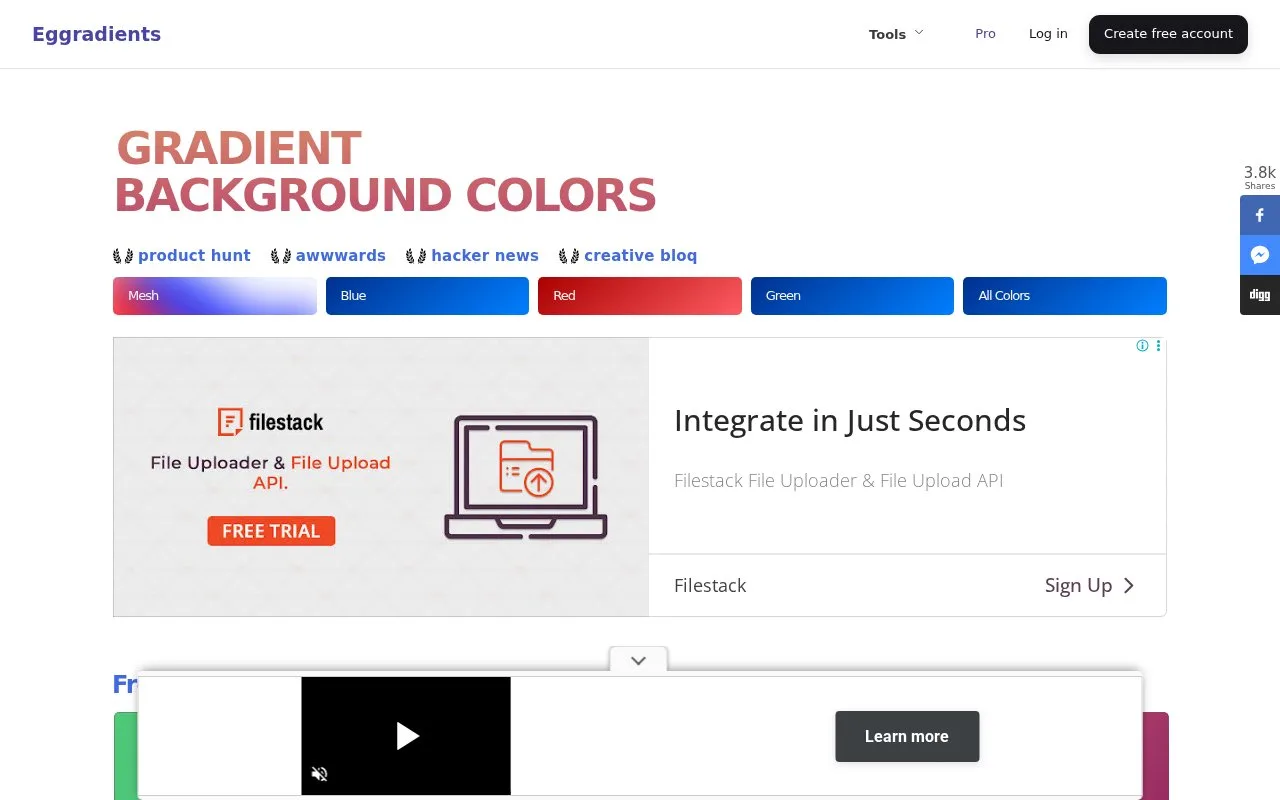Click the ad info icon
This screenshot has width=1280, height=800.
(1142, 346)
